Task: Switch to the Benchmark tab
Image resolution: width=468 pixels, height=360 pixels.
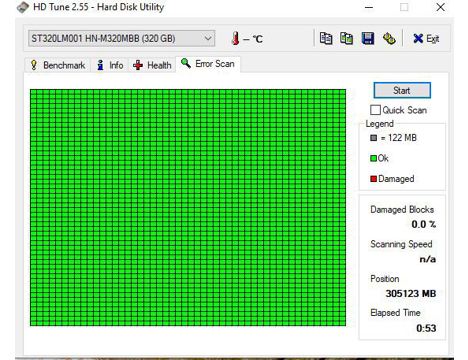Action: pos(58,65)
